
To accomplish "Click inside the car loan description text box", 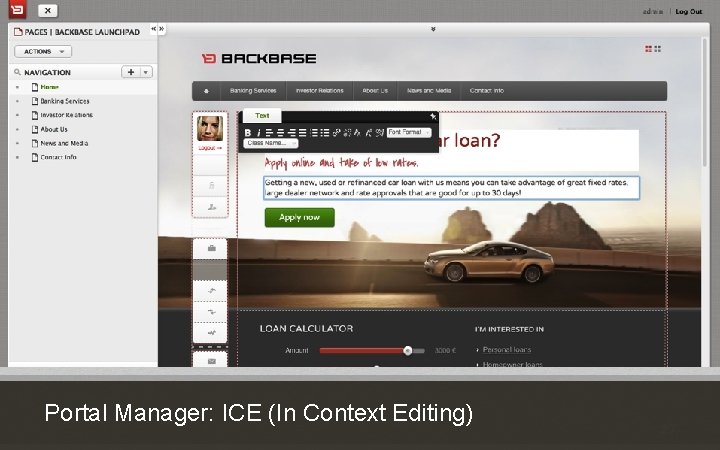I will click(x=451, y=188).
